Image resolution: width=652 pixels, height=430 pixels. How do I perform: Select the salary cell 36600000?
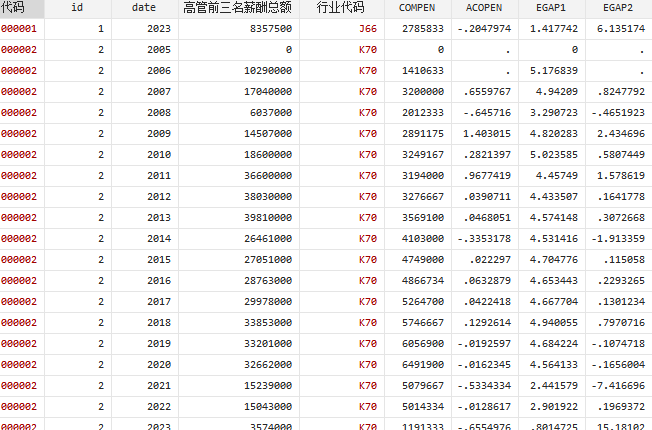264,175
